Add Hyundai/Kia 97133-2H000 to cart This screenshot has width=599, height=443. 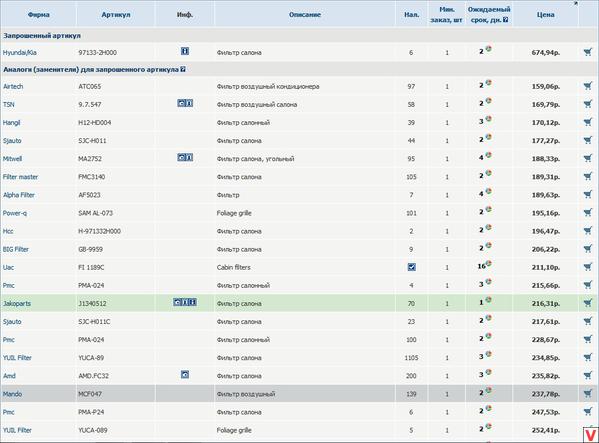click(588, 52)
